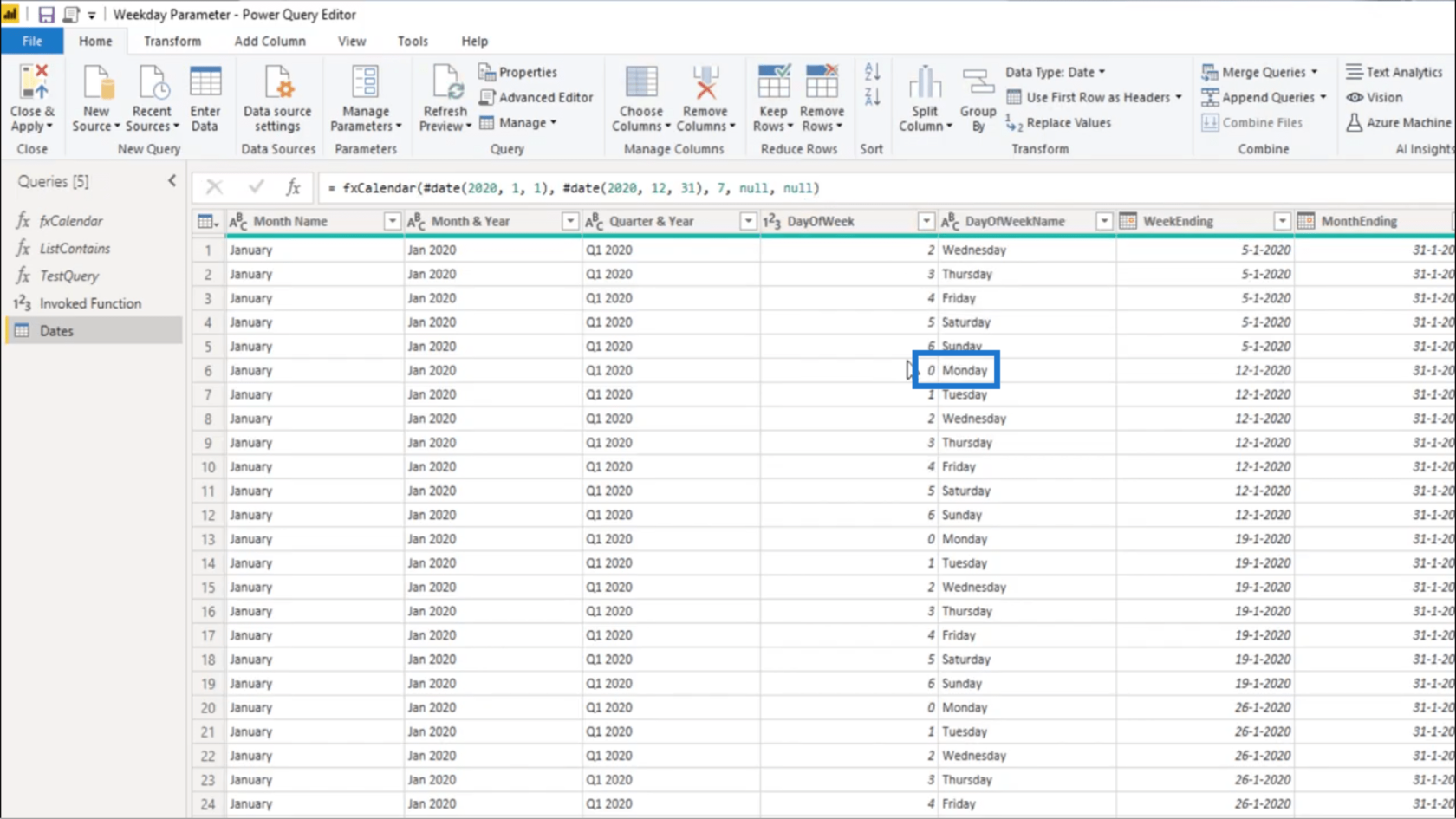Image resolution: width=1456 pixels, height=819 pixels.
Task: Open the Month Name column filter dropdown
Action: coord(392,222)
